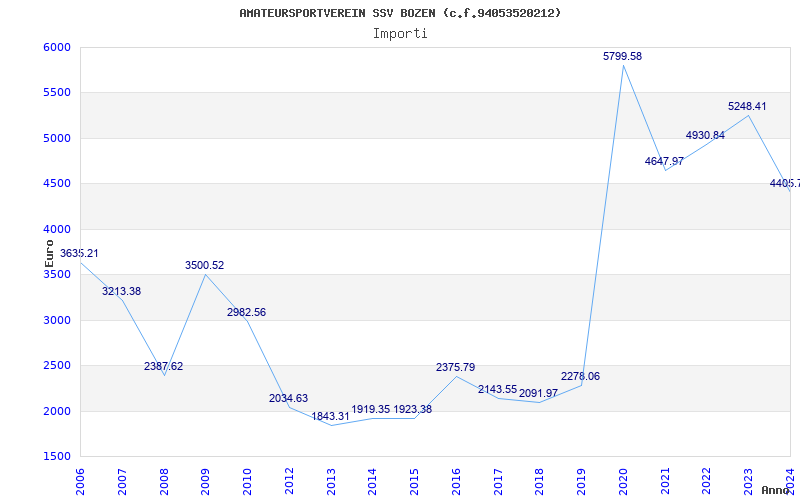
Task: Click the 2010 x-axis year label
Action: coord(247,481)
